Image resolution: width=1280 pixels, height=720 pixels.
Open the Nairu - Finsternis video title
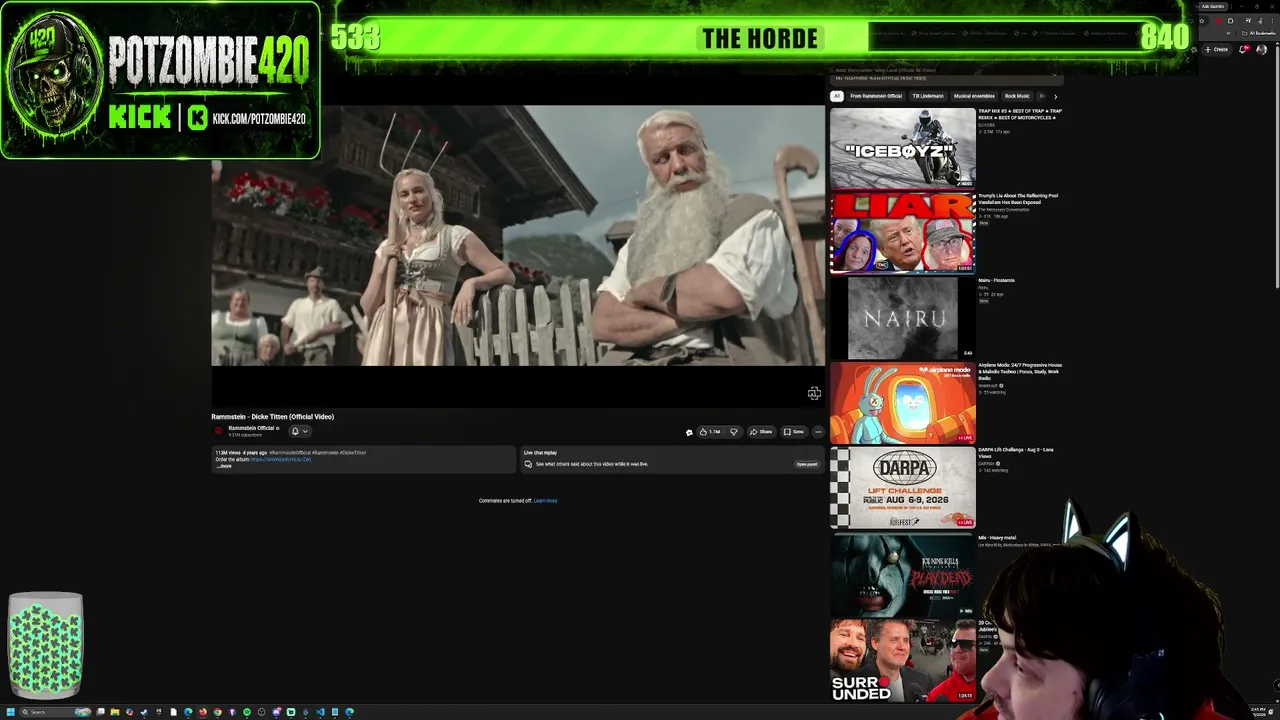coord(996,280)
